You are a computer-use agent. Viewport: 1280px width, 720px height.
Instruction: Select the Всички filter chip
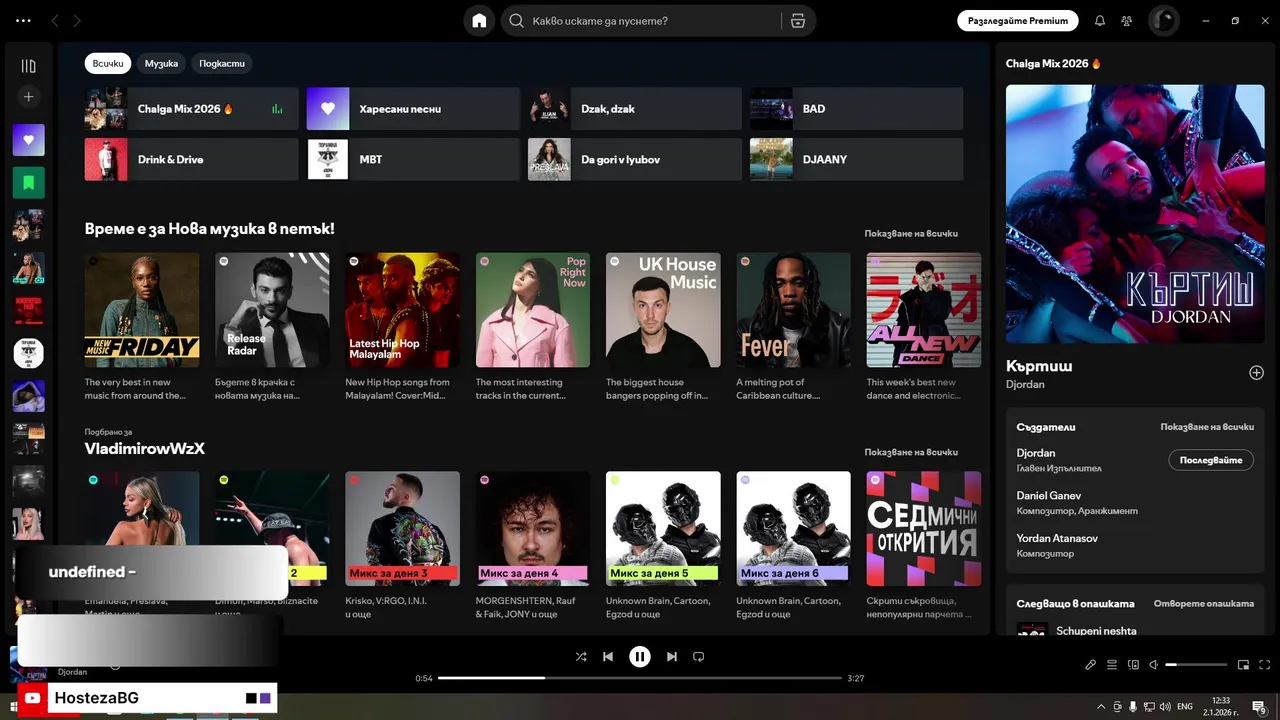click(108, 64)
